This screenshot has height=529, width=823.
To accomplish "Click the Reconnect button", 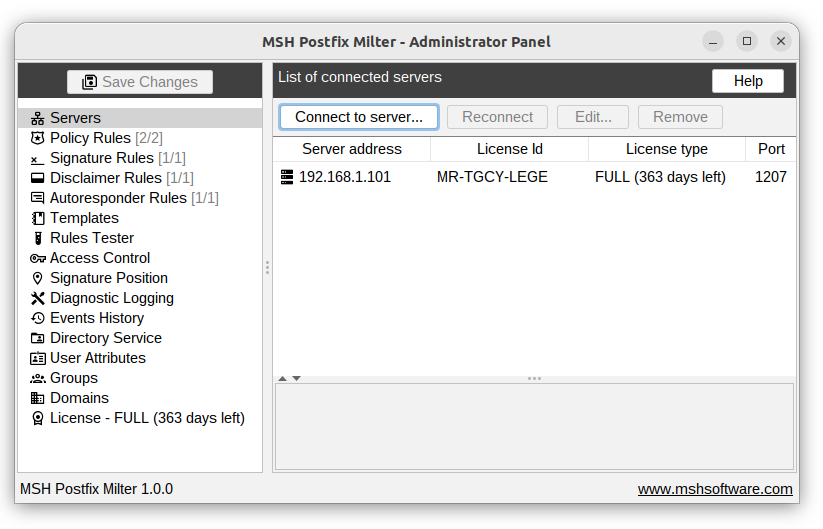I will (497, 117).
